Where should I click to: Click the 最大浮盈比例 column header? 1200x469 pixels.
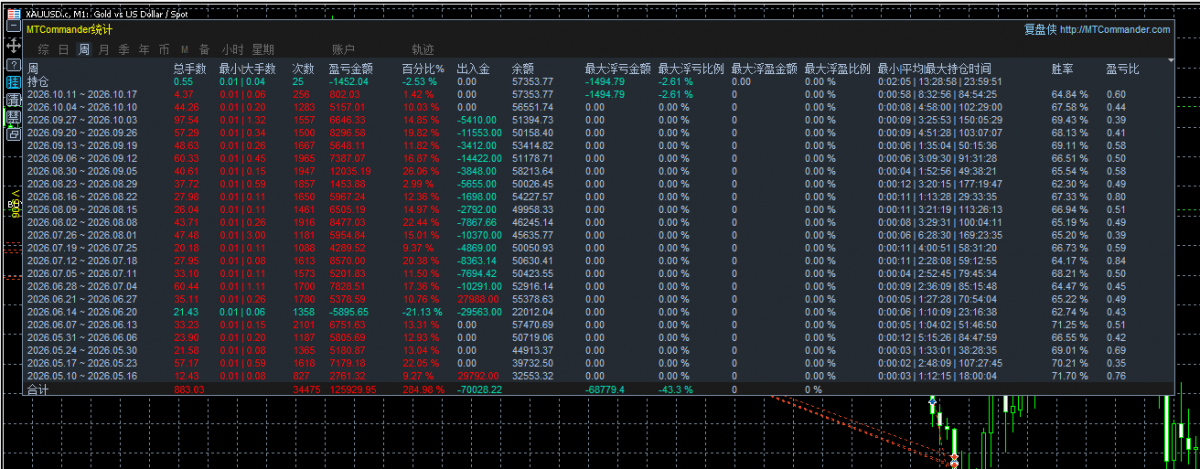click(x=837, y=69)
